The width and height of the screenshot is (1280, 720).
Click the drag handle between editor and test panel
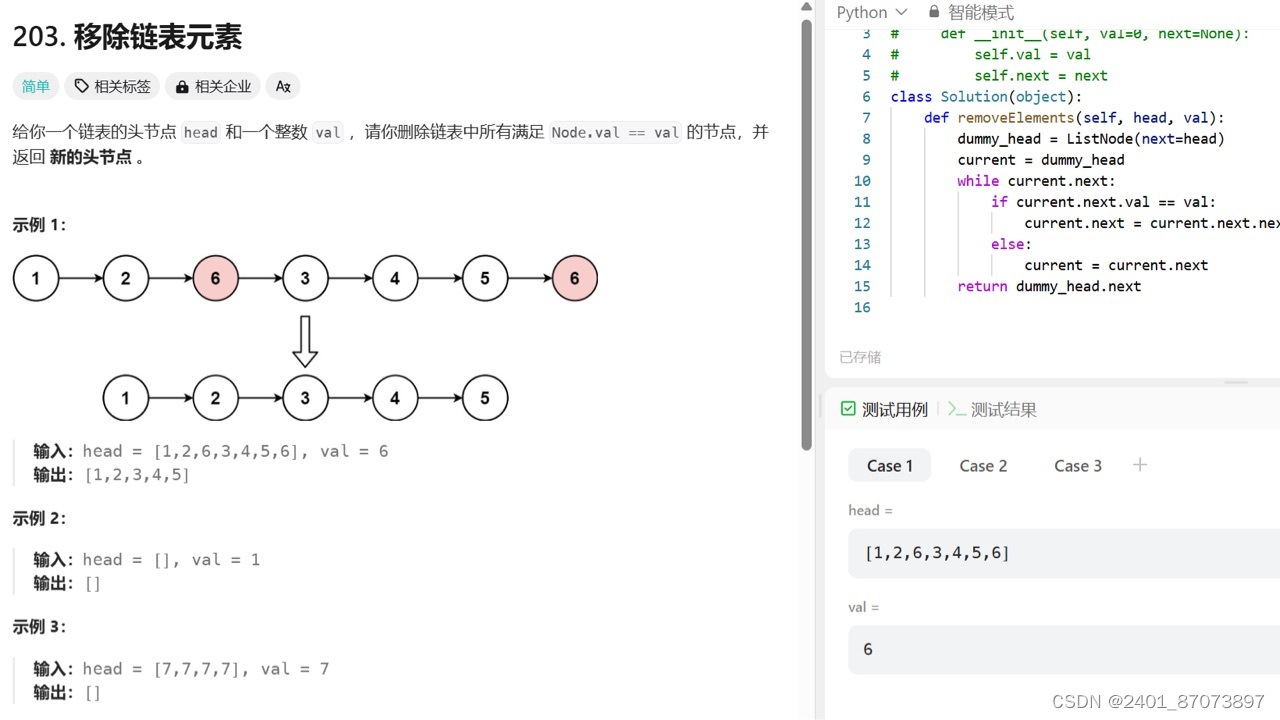point(1236,382)
